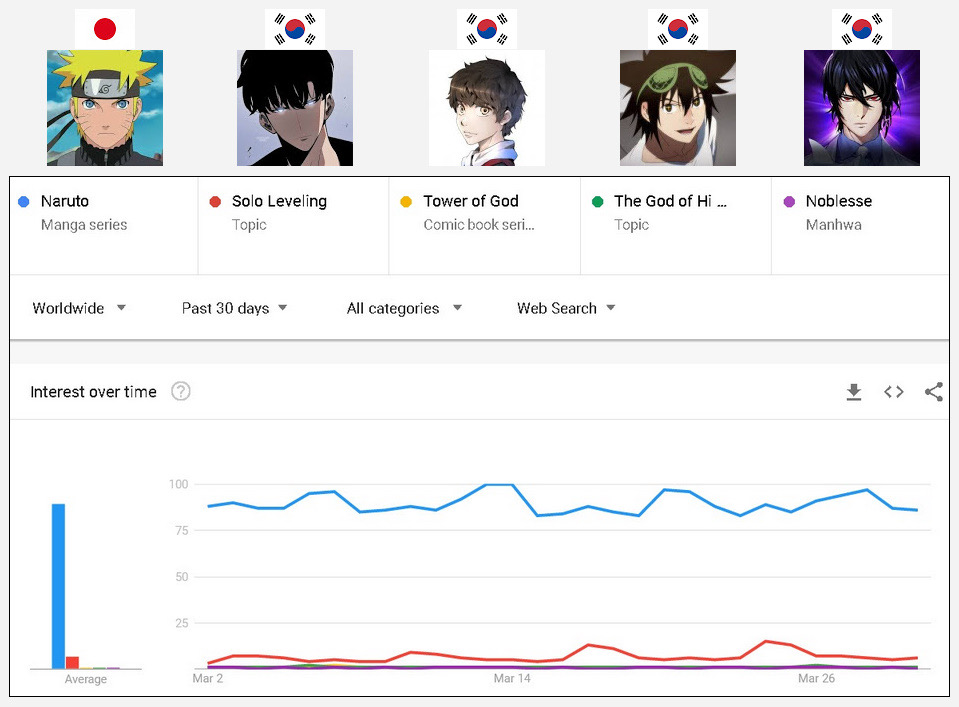This screenshot has width=959, height=707.
Task: Click the Japanese flag above Naruto
Action: 105,29
